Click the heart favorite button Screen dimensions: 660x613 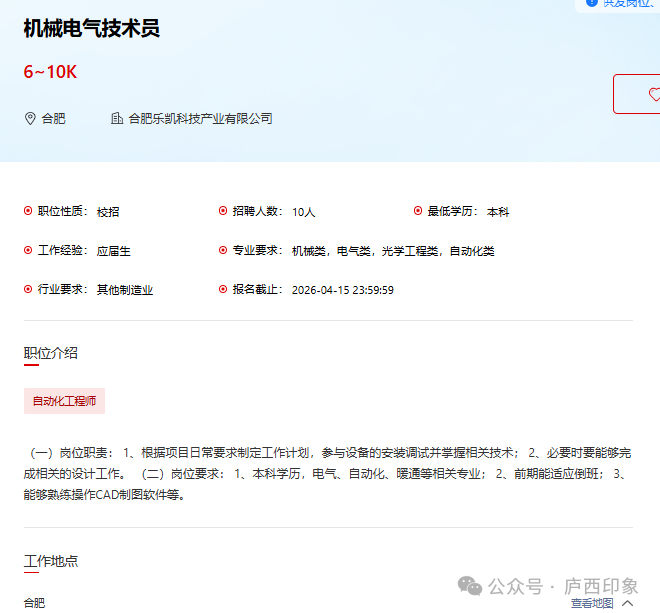click(x=637, y=94)
